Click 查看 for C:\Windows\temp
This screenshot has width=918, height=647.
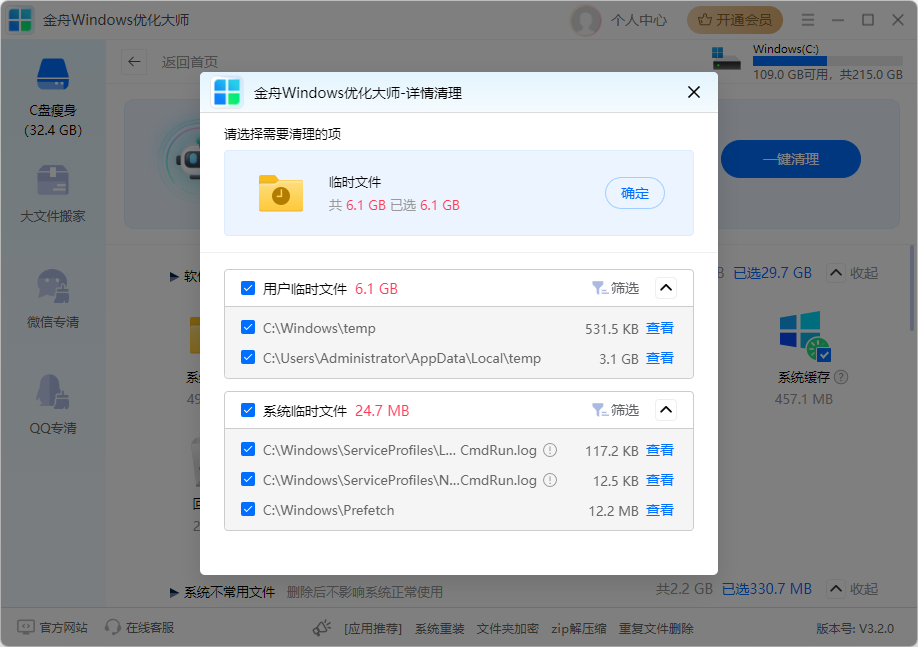[660, 328]
